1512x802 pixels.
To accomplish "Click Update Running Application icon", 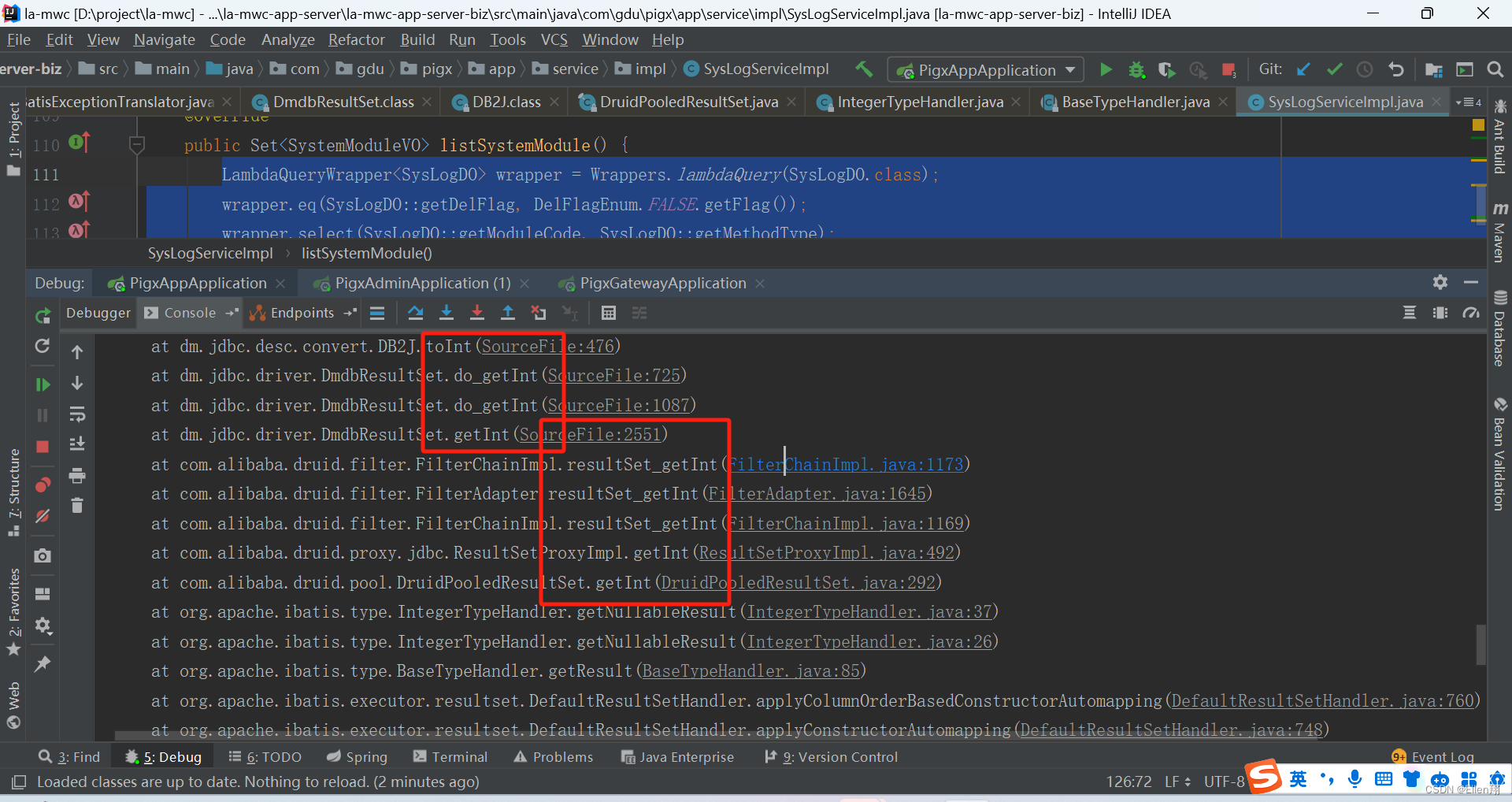I will point(43,346).
